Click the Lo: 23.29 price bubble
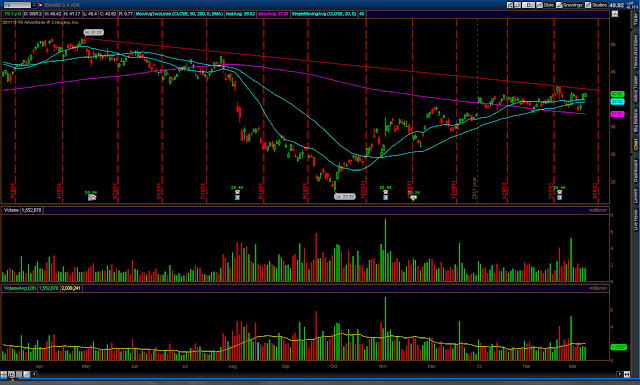The height and width of the screenshot is (385, 640). [344, 196]
